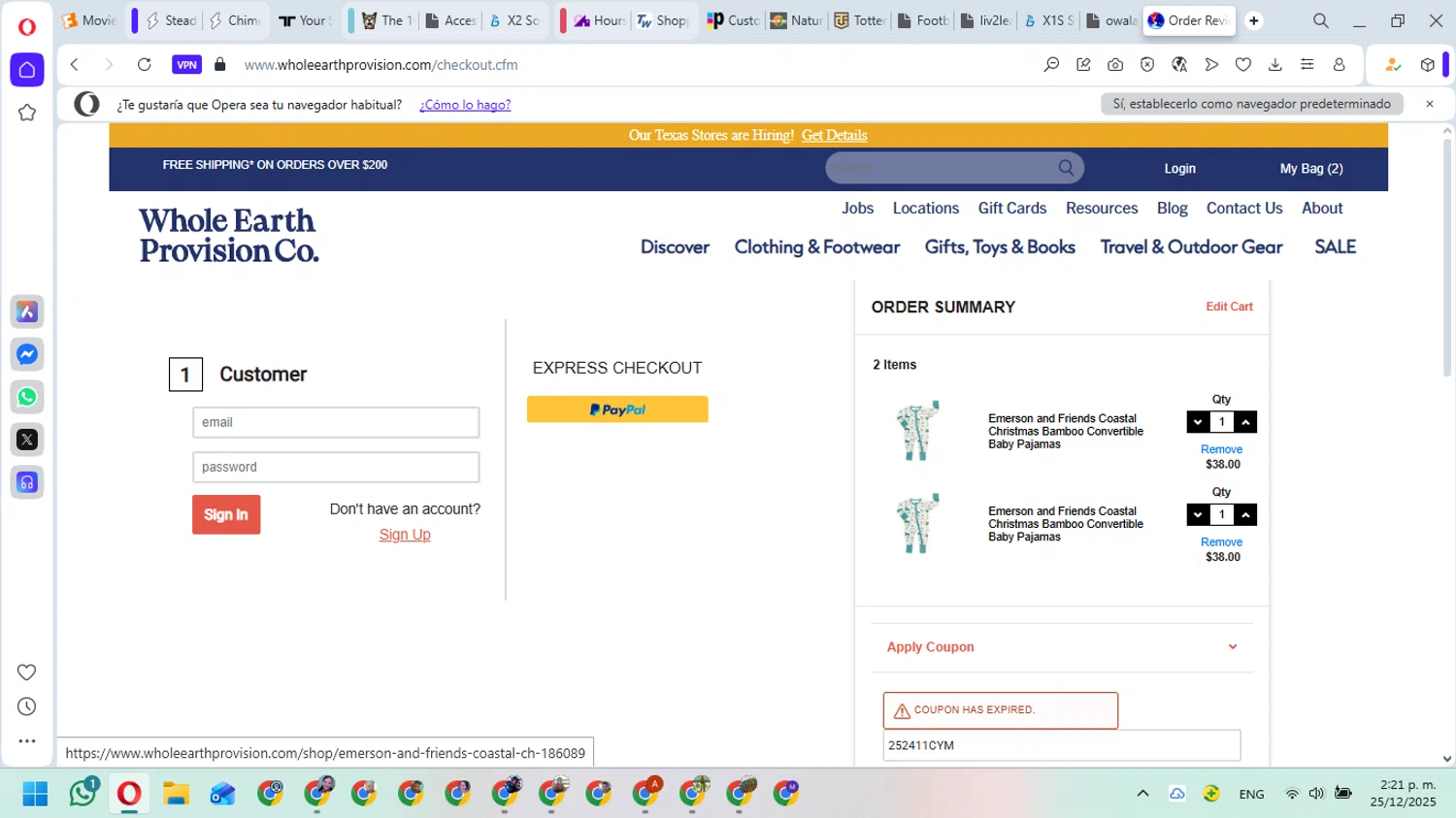The image size is (1456, 818).
Task: Open File Explorer from taskbar
Action: click(x=176, y=794)
